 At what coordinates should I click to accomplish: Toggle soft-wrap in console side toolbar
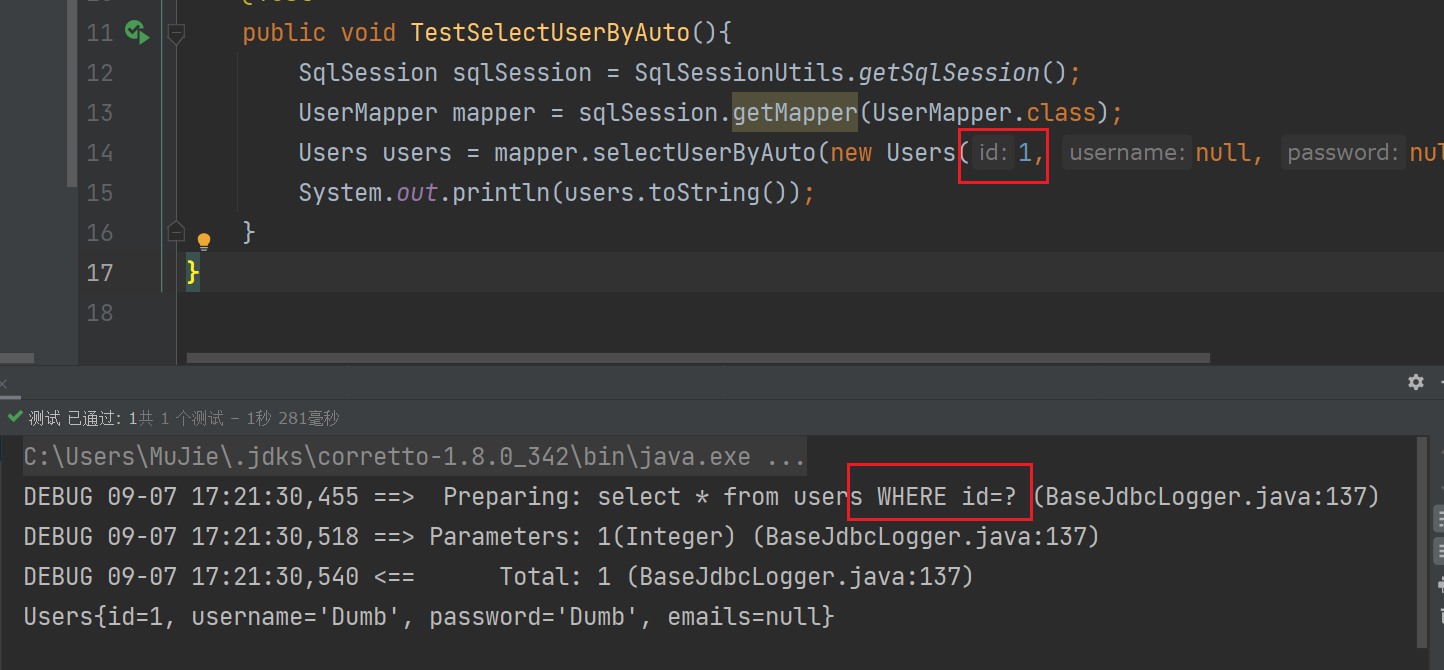click(1439, 518)
